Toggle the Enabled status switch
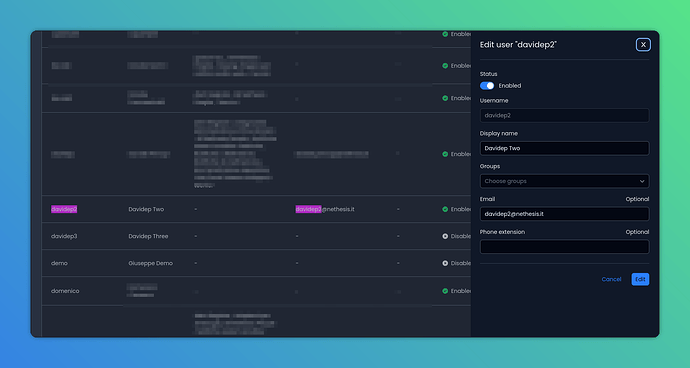The height and width of the screenshot is (368, 690). click(487, 86)
